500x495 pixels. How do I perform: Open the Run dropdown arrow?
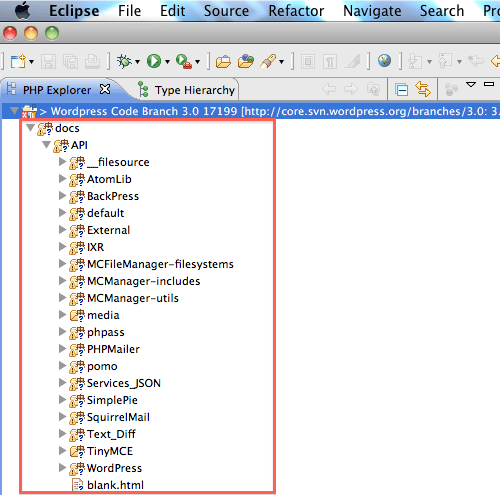tap(167, 62)
